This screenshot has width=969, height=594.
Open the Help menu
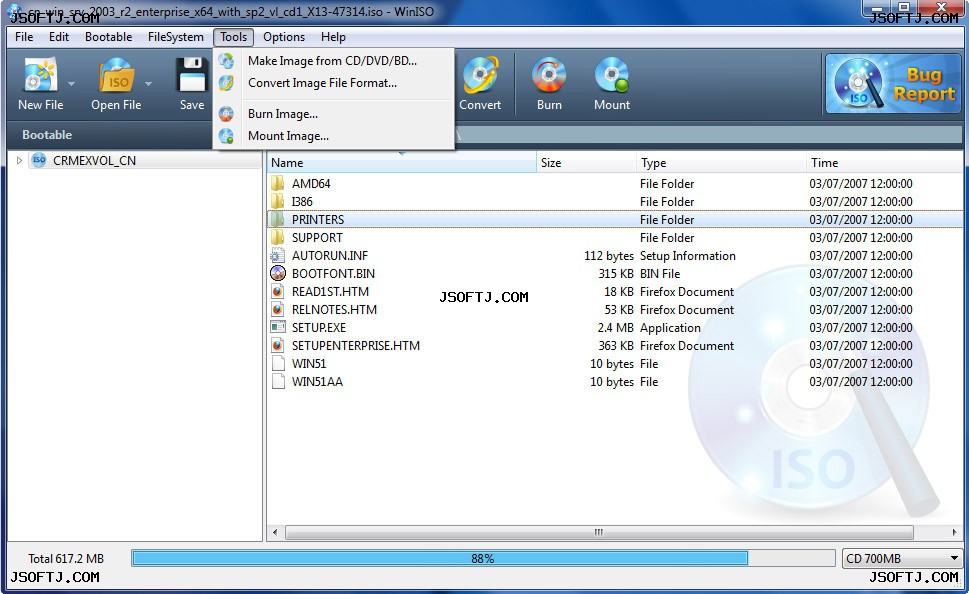(x=333, y=37)
